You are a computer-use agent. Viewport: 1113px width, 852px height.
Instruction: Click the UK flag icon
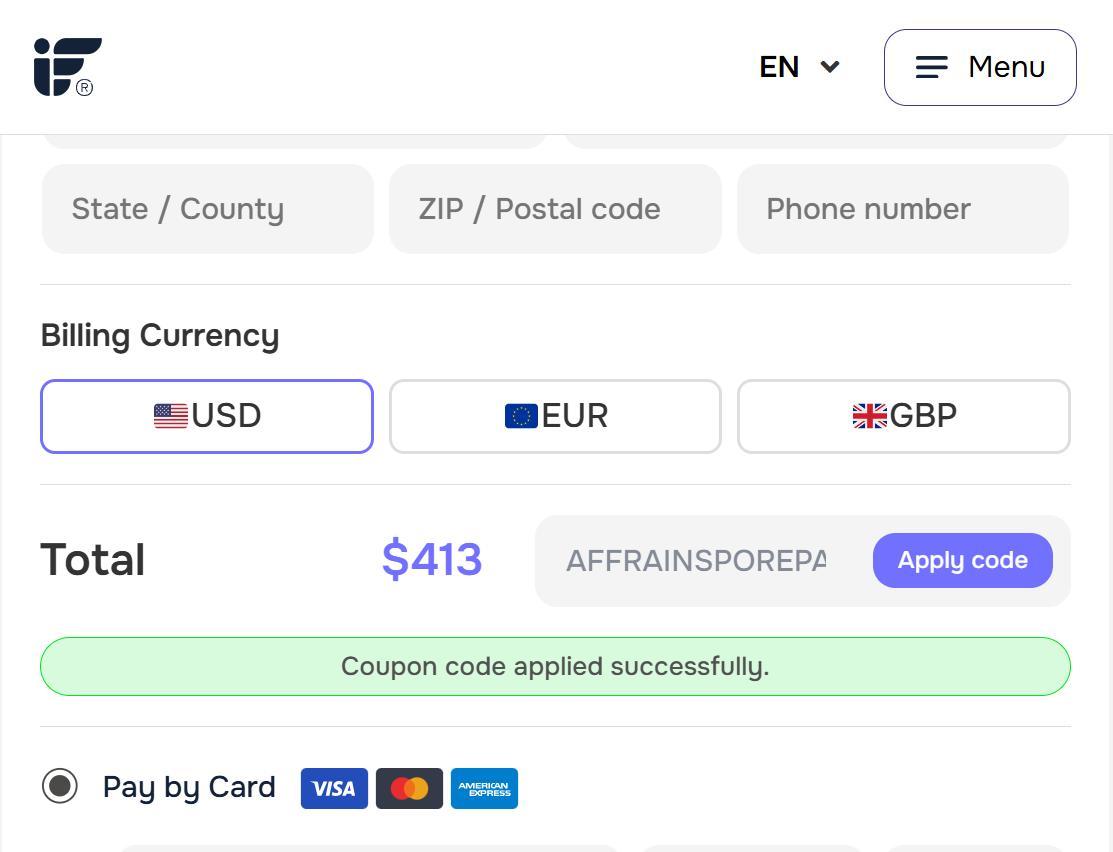869,416
